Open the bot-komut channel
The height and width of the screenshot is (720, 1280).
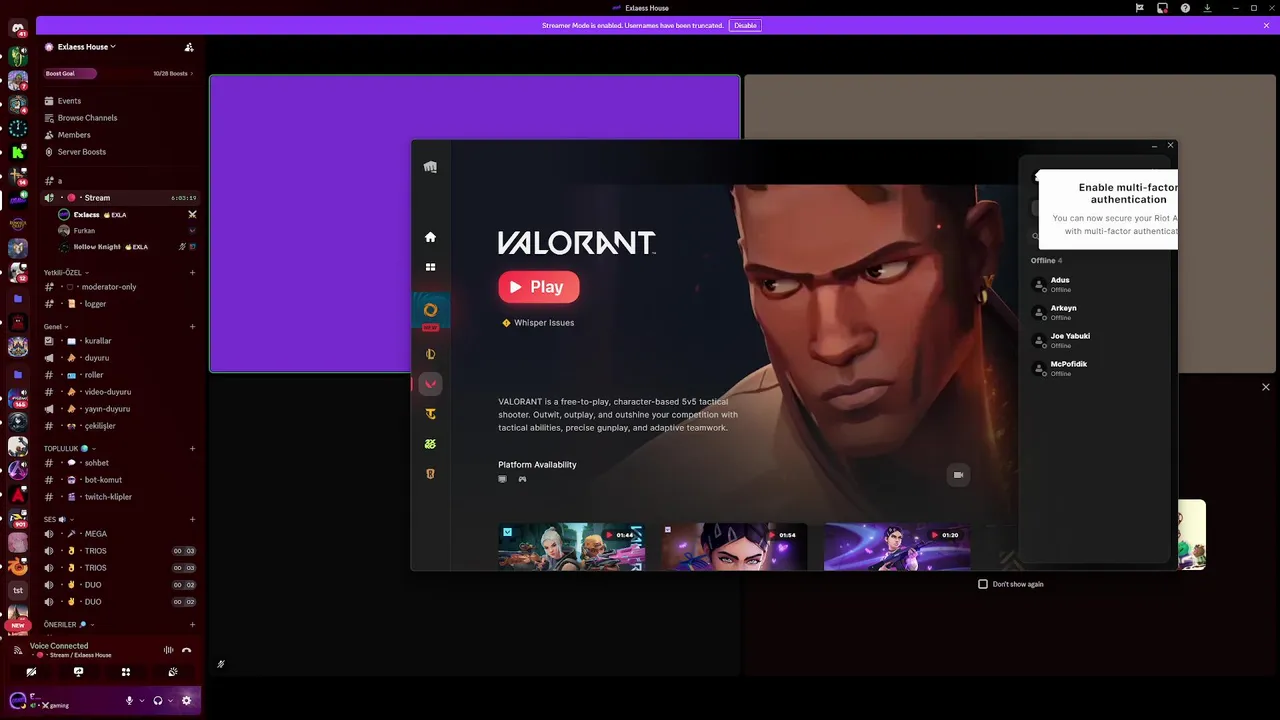(x=120, y=480)
